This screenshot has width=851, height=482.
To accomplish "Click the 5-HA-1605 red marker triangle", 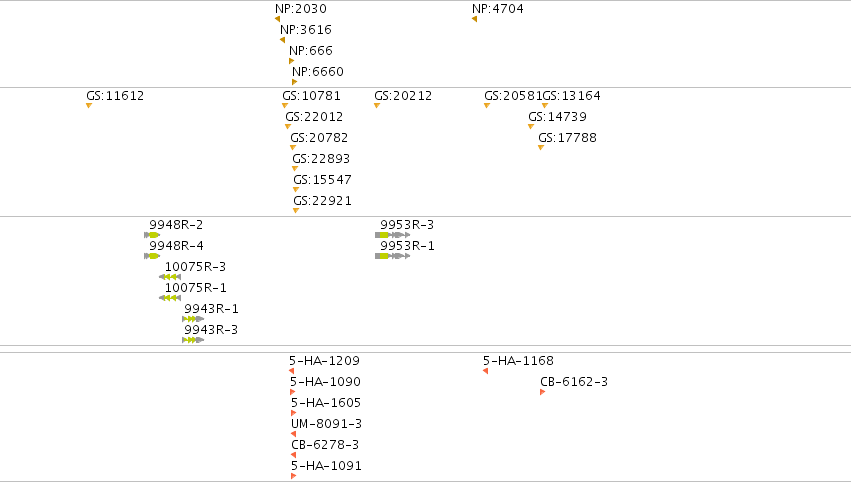I will [x=294, y=413].
